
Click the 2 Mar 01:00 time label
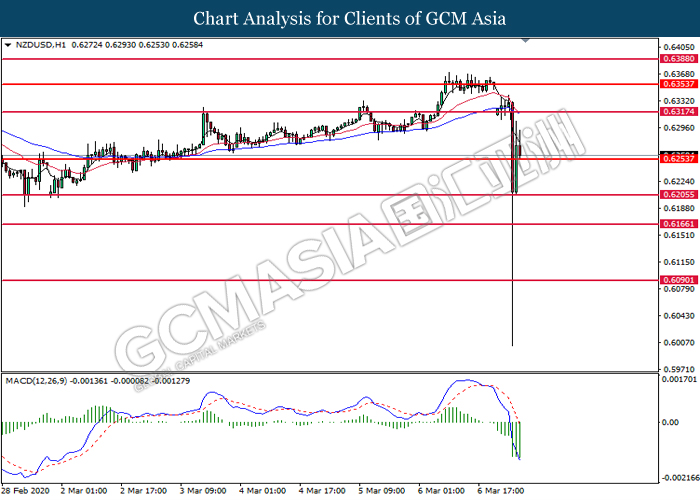pyautogui.click(x=83, y=491)
